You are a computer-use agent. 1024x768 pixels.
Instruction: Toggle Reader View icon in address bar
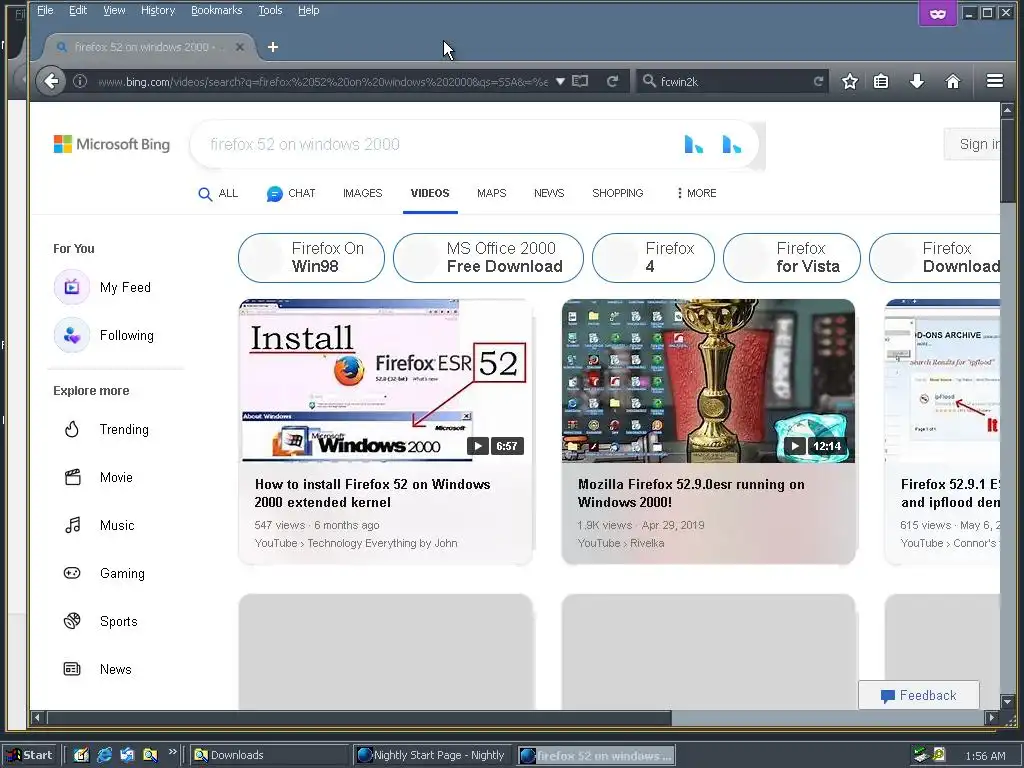pyautogui.click(x=580, y=81)
